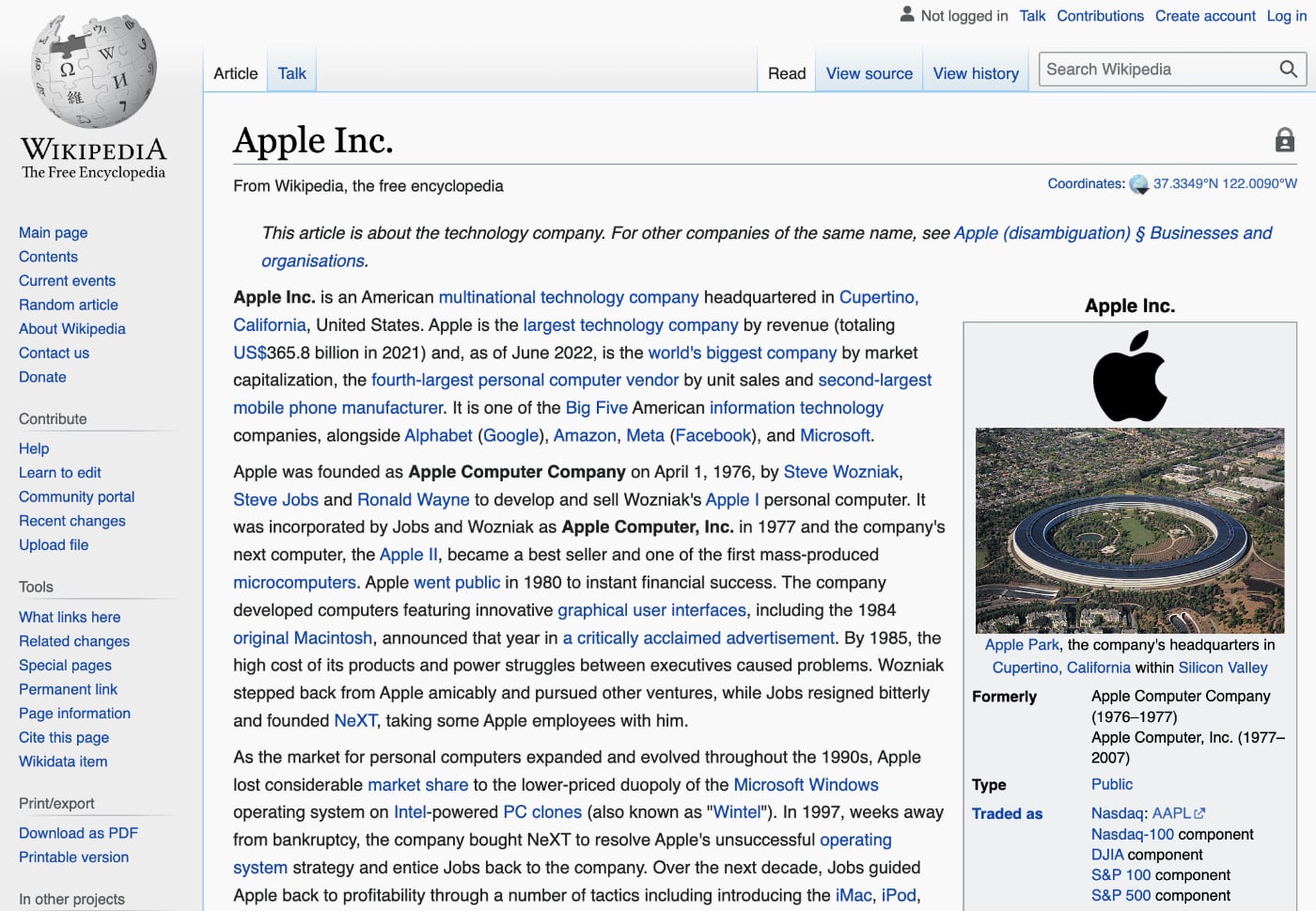Open the Apple Park caption link
Viewport: 1316px width, 911px height.
[1022, 645]
